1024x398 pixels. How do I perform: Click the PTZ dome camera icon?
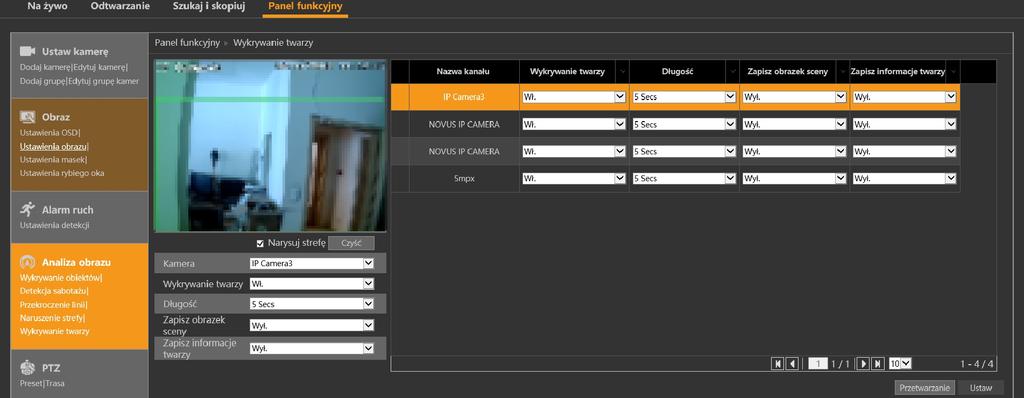[x=27, y=367]
